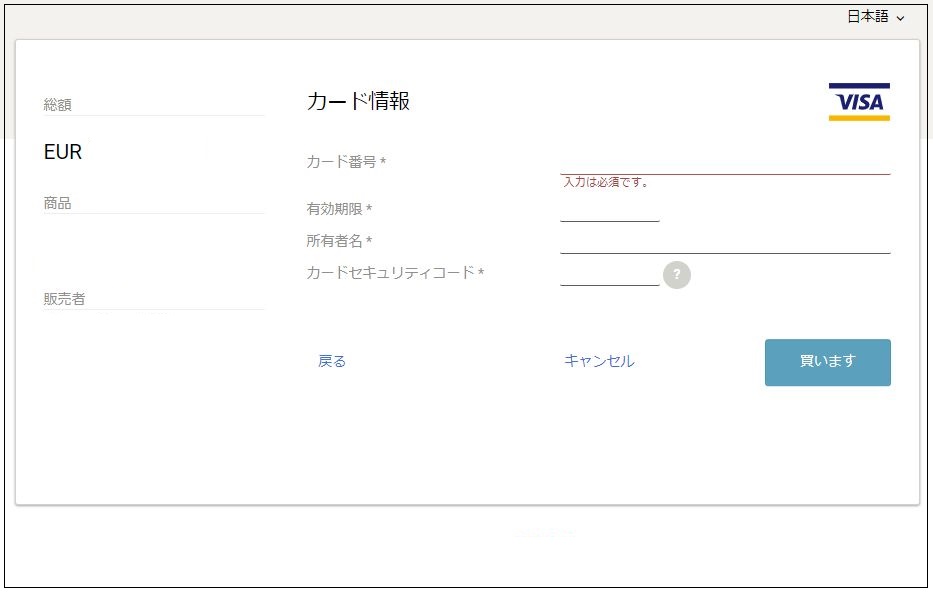Focus the 有効期限 input field

click(609, 210)
